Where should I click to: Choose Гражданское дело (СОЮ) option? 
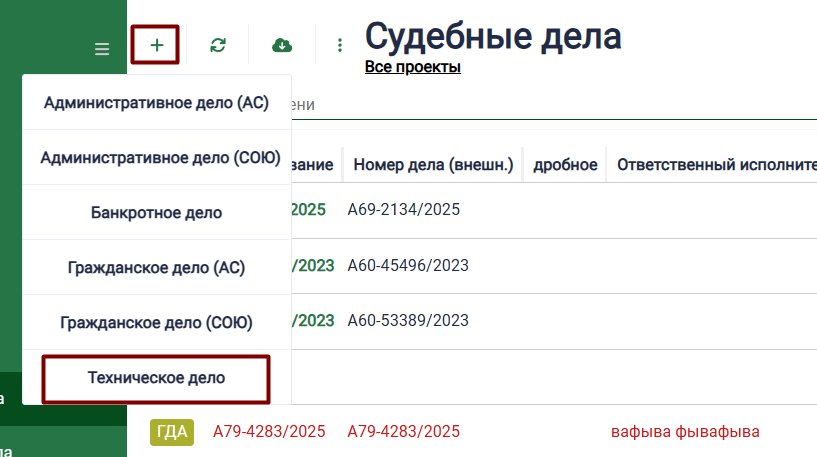(x=156, y=323)
